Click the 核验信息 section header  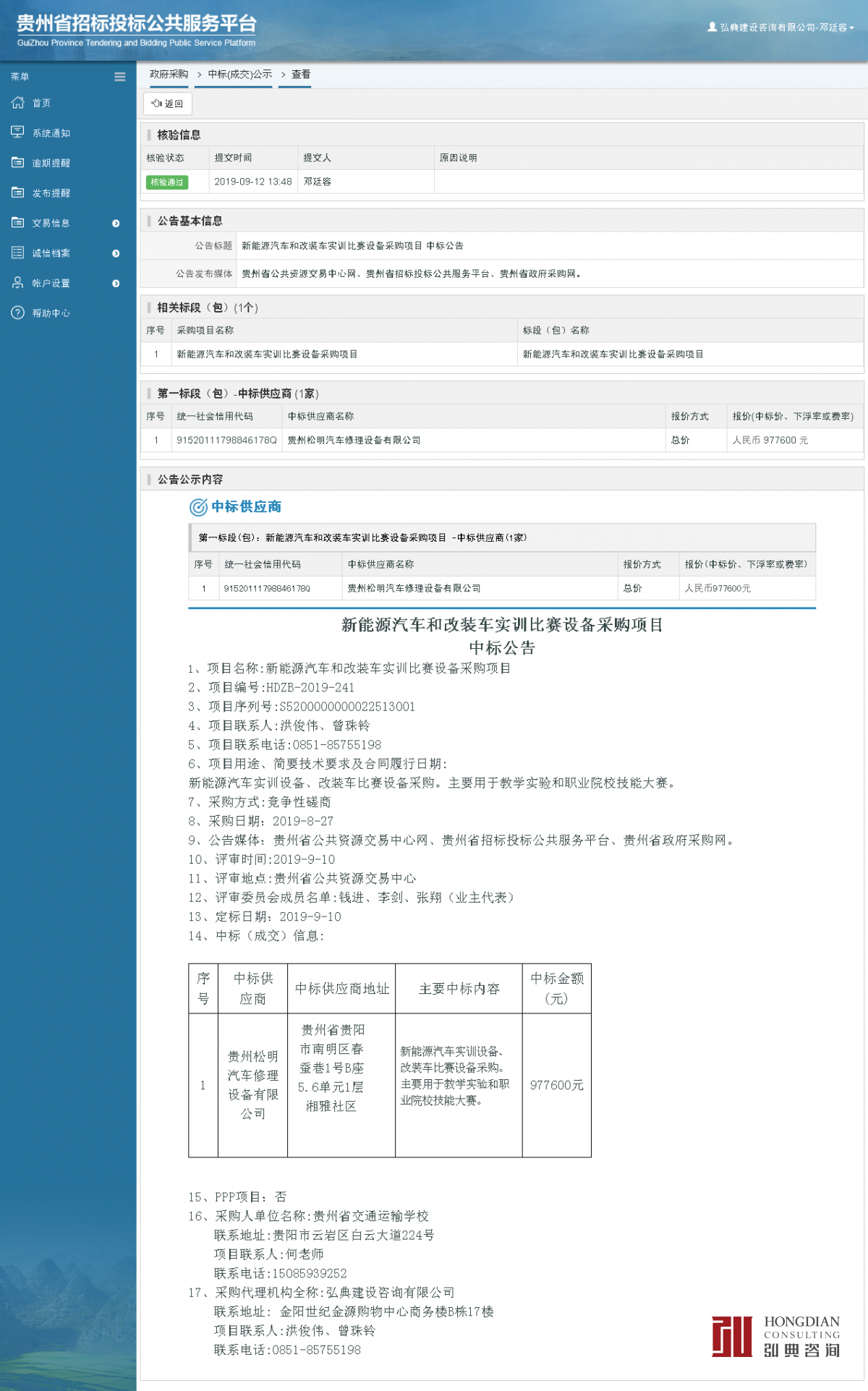click(x=179, y=135)
